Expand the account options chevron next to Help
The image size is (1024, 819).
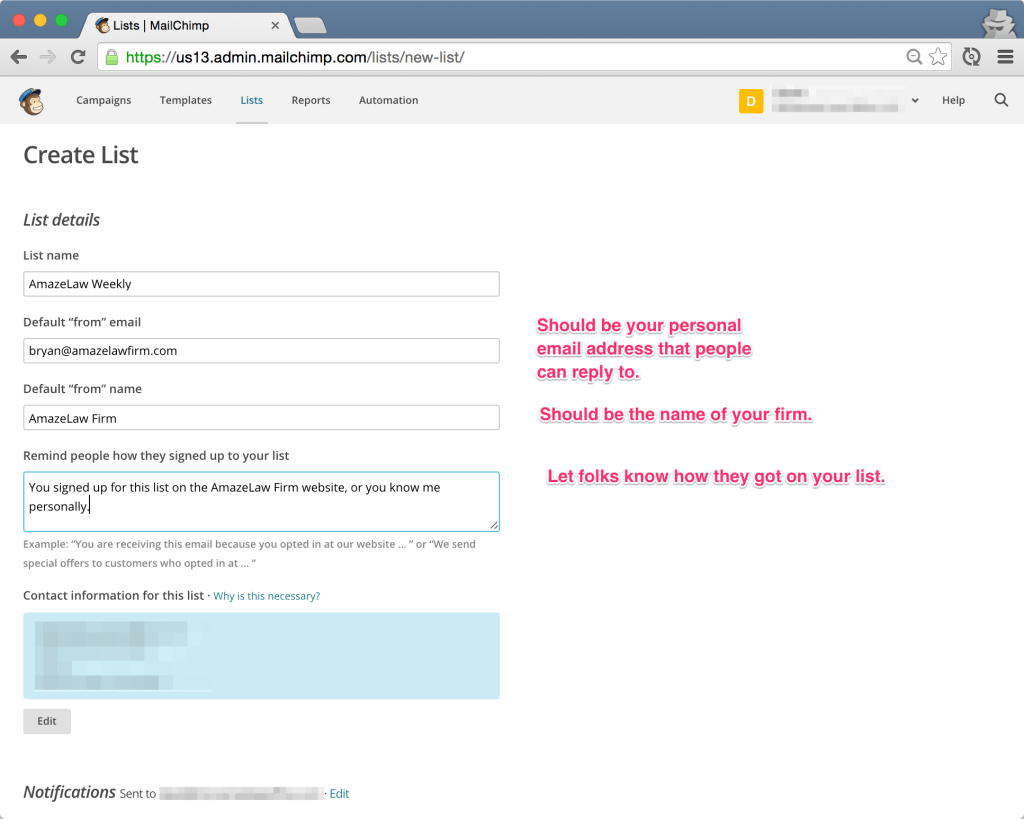916,101
